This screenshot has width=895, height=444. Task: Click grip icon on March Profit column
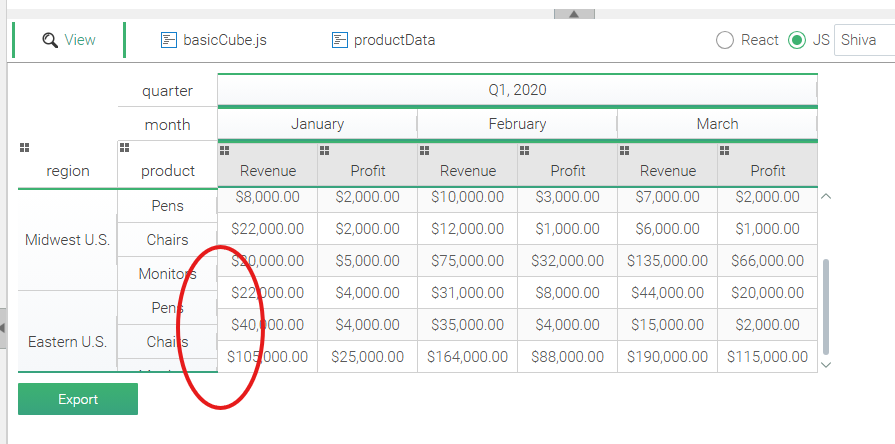(x=724, y=150)
